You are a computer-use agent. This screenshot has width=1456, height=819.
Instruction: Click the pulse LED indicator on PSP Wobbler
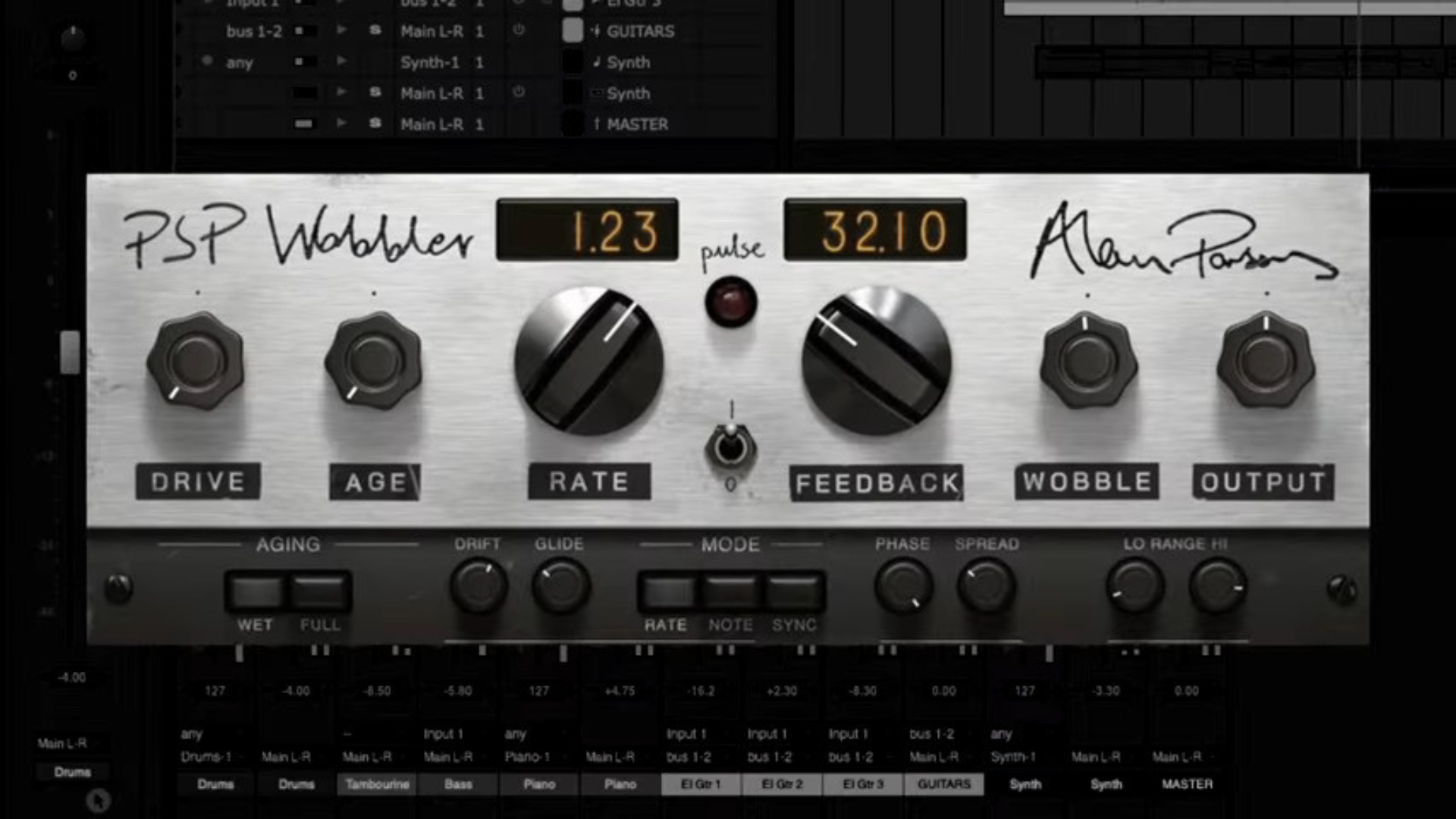pos(730,302)
